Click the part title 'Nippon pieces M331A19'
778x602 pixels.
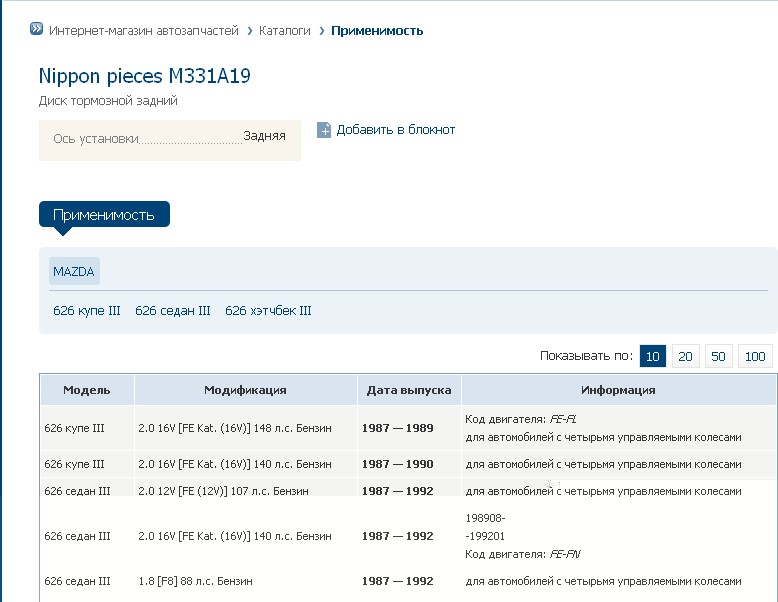(144, 76)
